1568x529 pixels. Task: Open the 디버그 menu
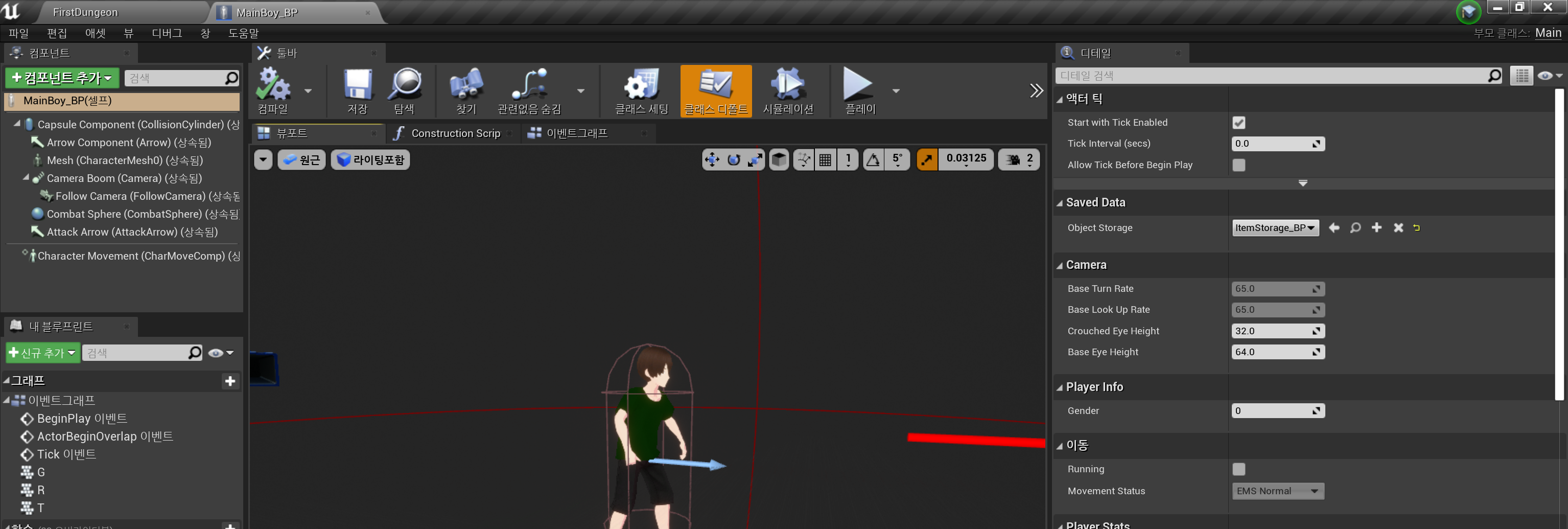pos(166,34)
